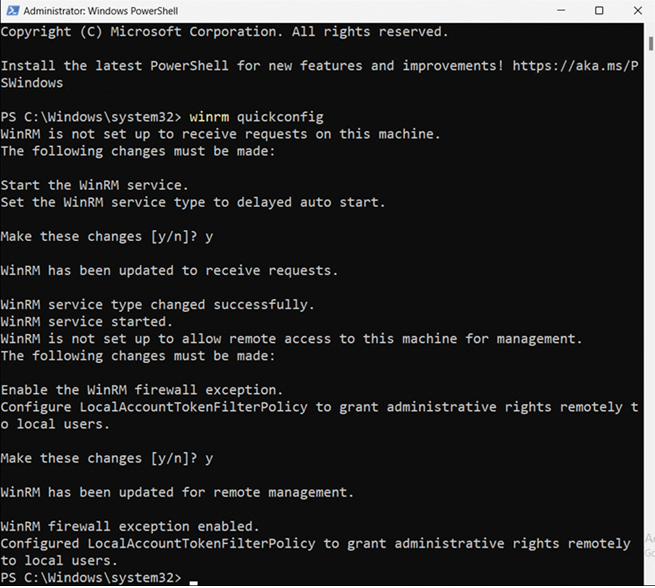Close the Administrator PowerShell window

(637, 10)
